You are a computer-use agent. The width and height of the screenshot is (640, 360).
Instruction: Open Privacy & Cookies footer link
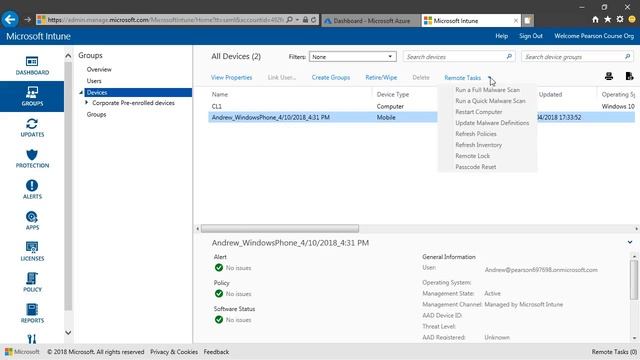[x=174, y=352]
